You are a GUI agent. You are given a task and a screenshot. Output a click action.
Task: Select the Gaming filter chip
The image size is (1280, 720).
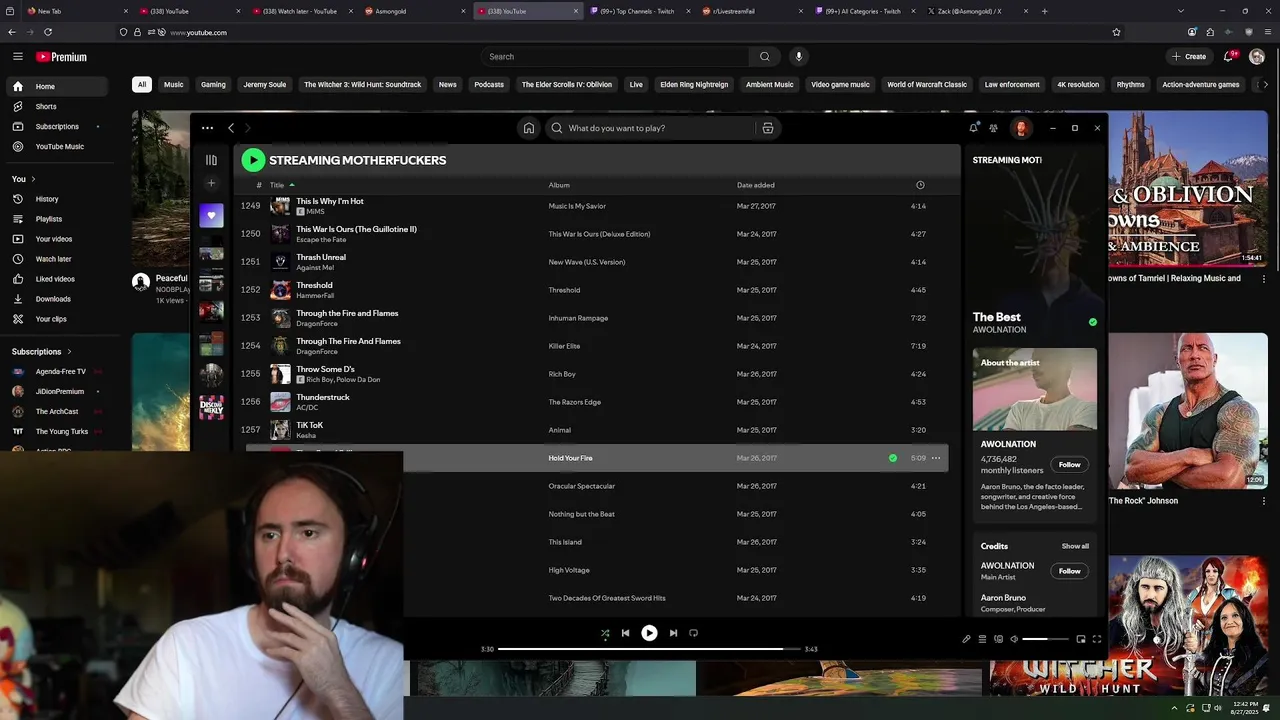(x=213, y=85)
